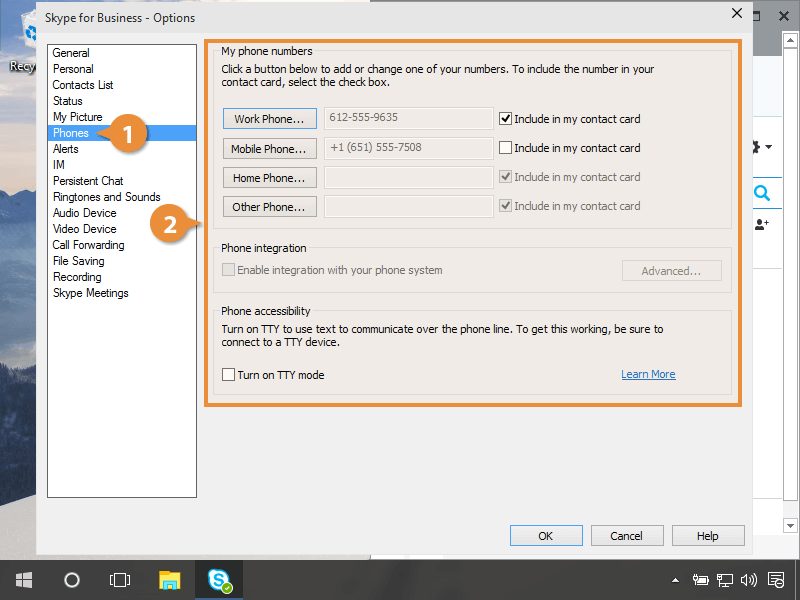Open File Explorer from the taskbar
Screen dimensions: 800x600
(170, 579)
